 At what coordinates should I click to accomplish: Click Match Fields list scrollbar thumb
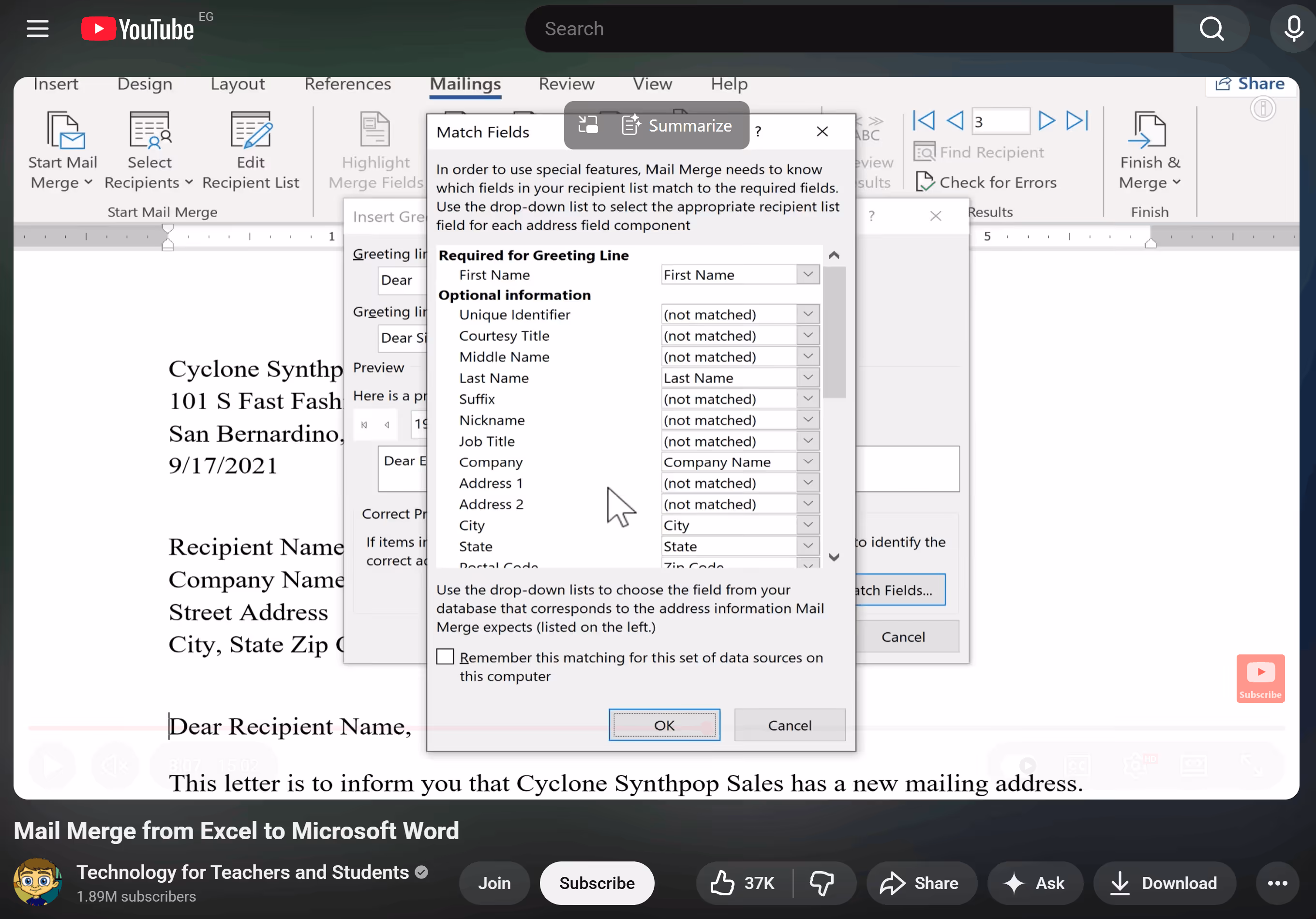pyautogui.click(x=834, y=332)
